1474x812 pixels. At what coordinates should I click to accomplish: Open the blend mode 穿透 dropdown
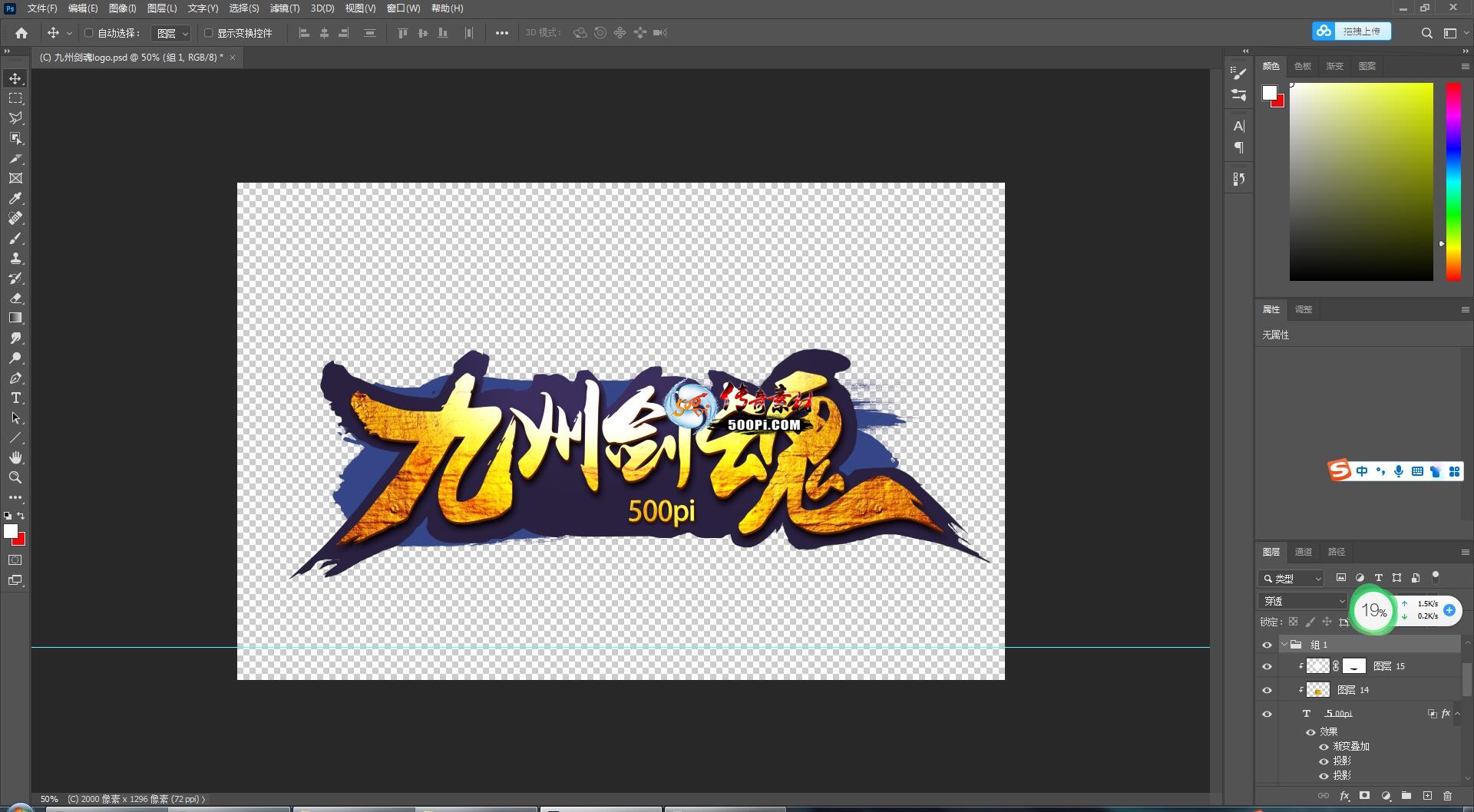click(x=1303, y=601)
